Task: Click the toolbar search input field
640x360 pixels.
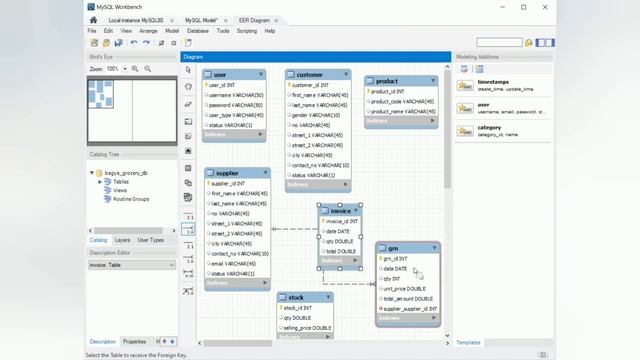Action: (x=499, y=42)
